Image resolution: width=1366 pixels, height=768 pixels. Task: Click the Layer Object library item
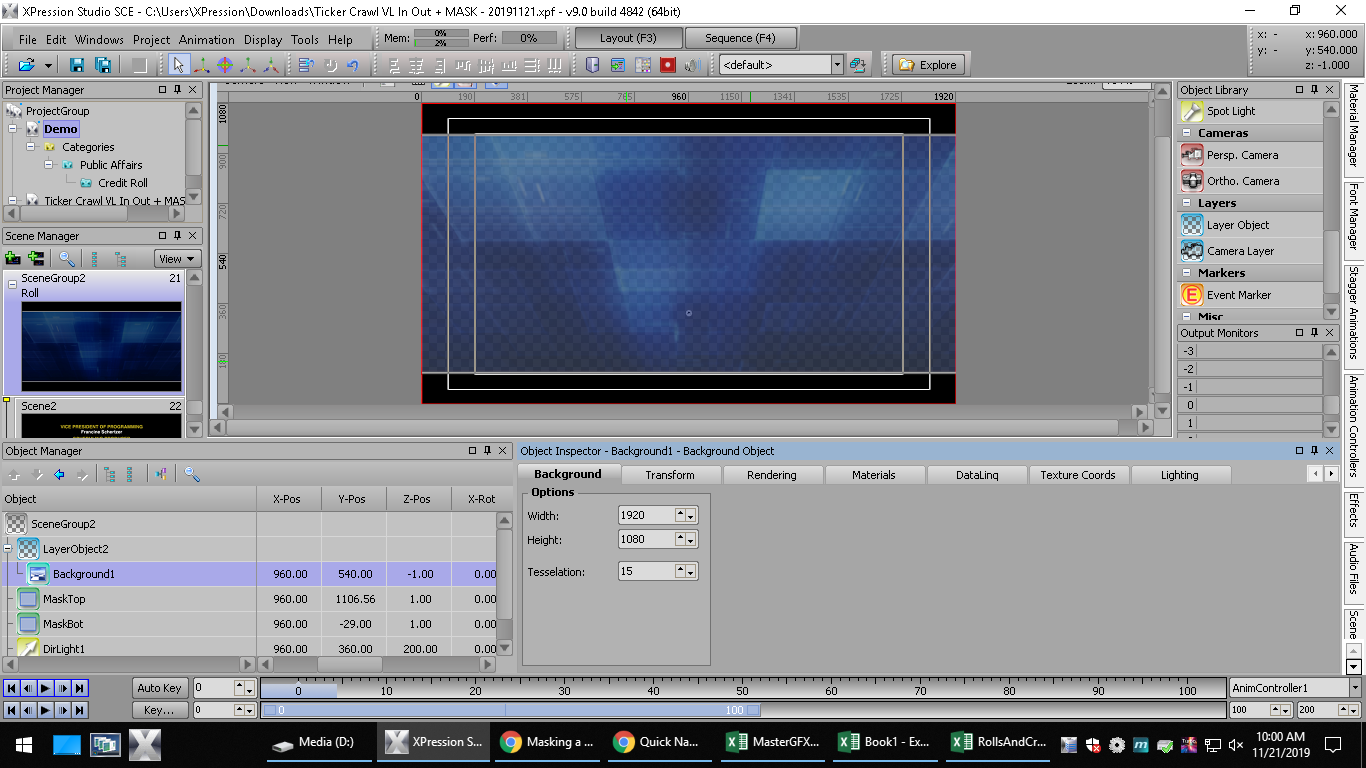(1237, 225)
